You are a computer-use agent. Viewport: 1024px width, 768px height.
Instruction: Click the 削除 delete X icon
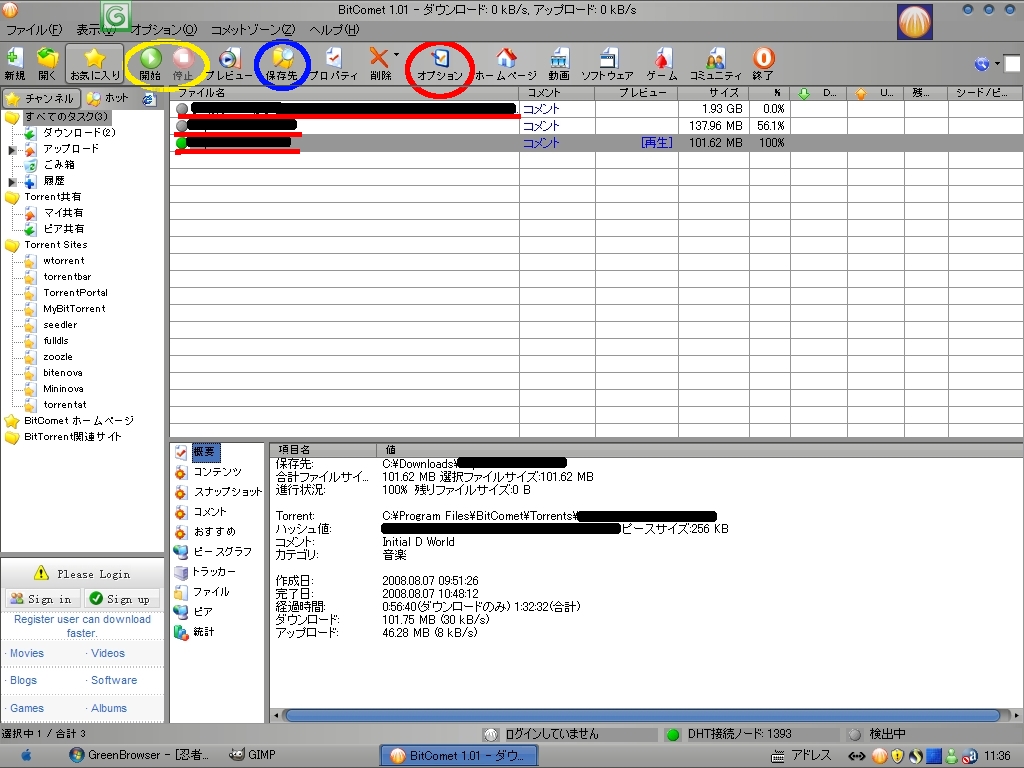coord(379,64)
